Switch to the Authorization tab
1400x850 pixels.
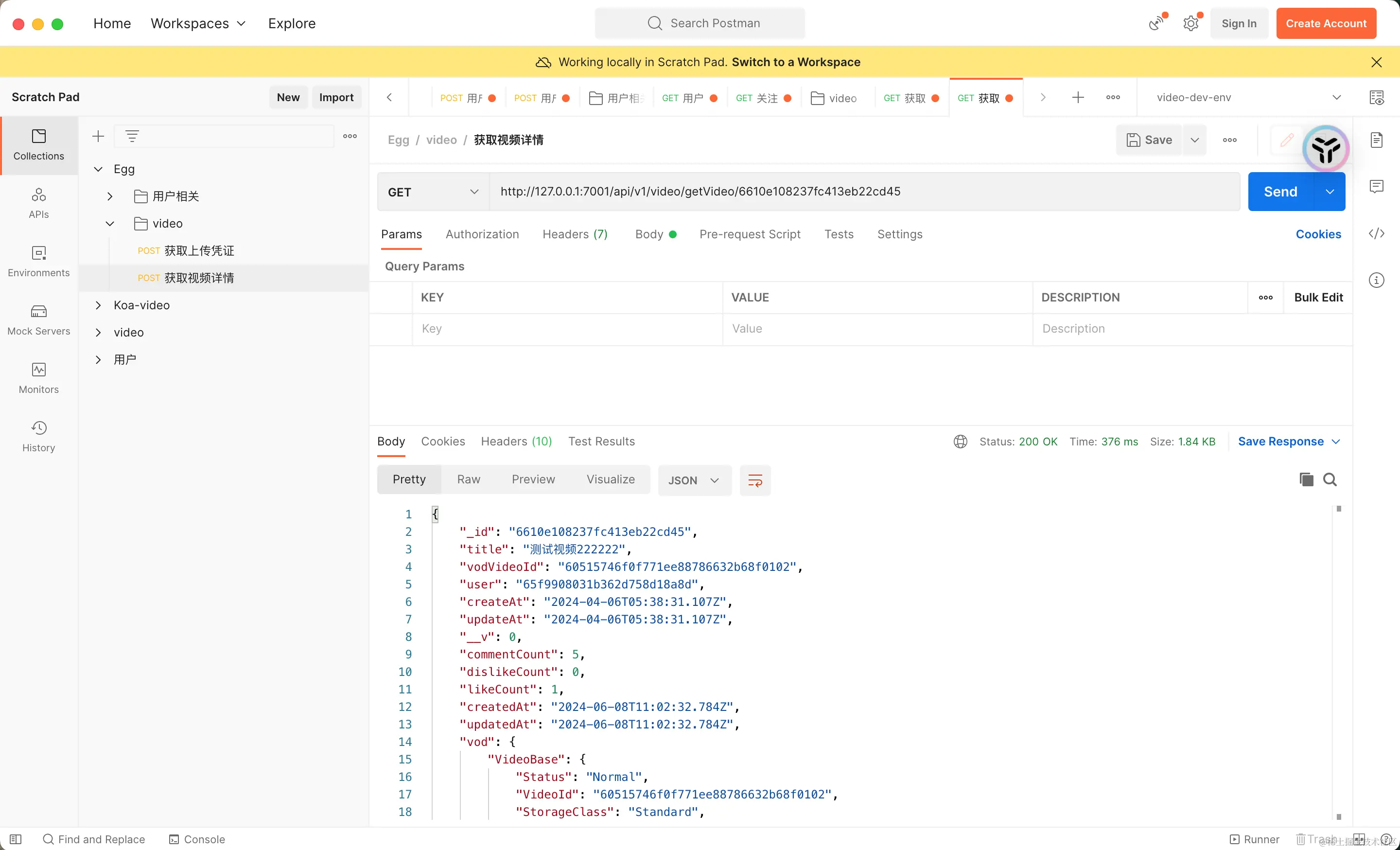482,234
